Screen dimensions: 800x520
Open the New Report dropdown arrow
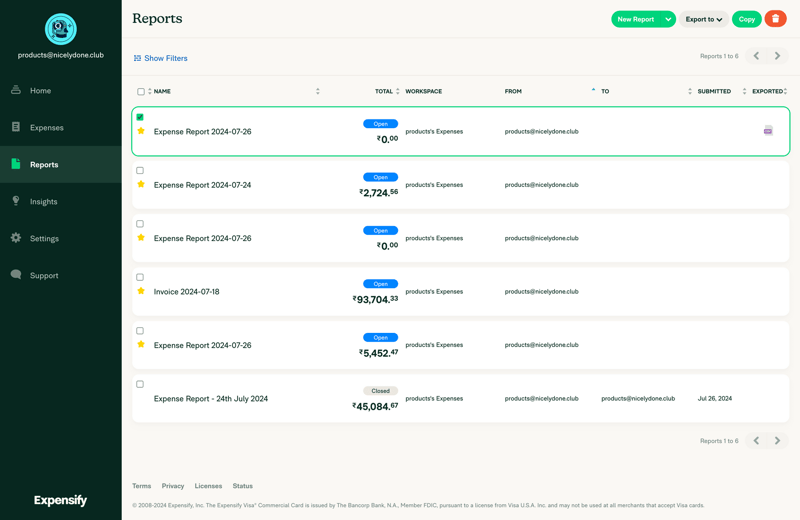point(668,19)
